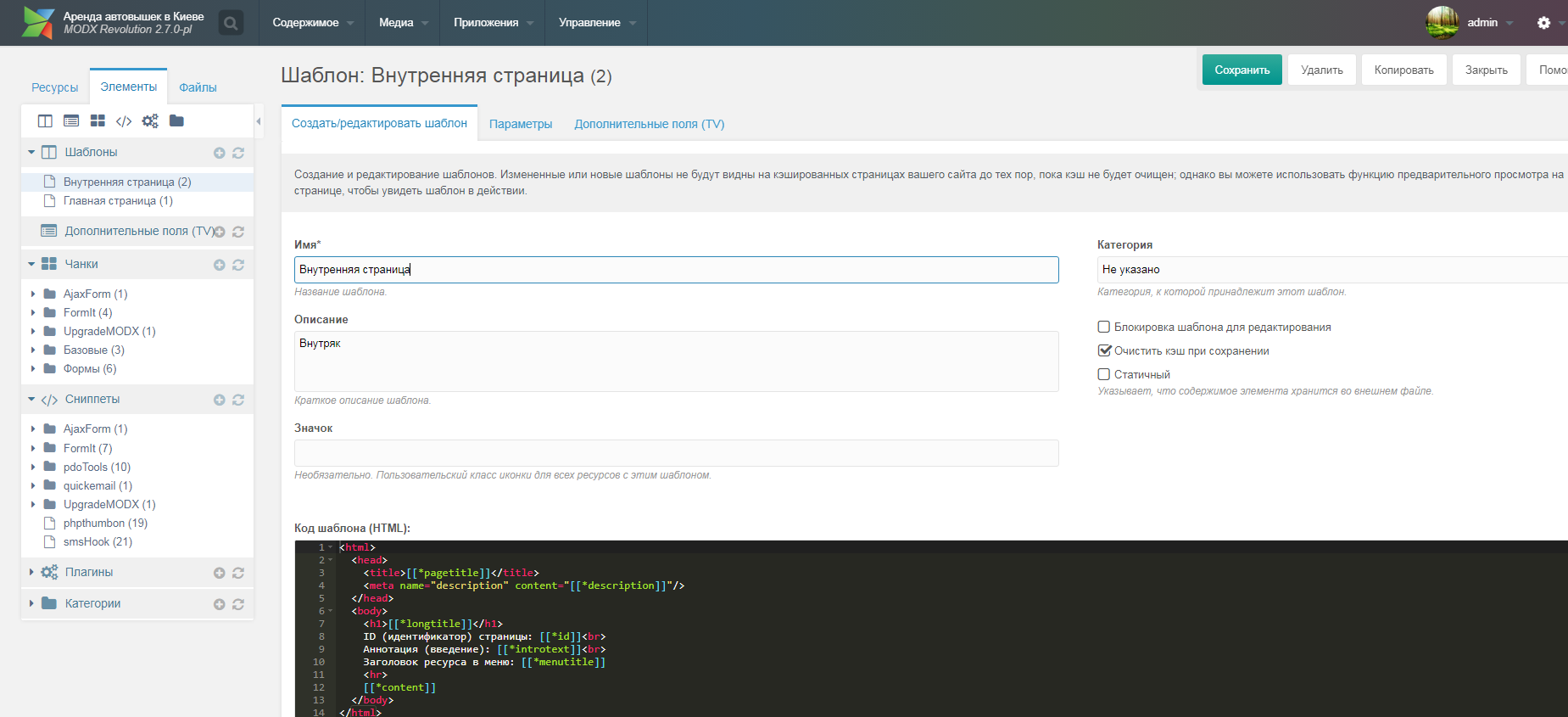Collapse the left tree panel arrow
This screenshot has width=1568, height=717.
pyautogui.click(x=259, y=121)
